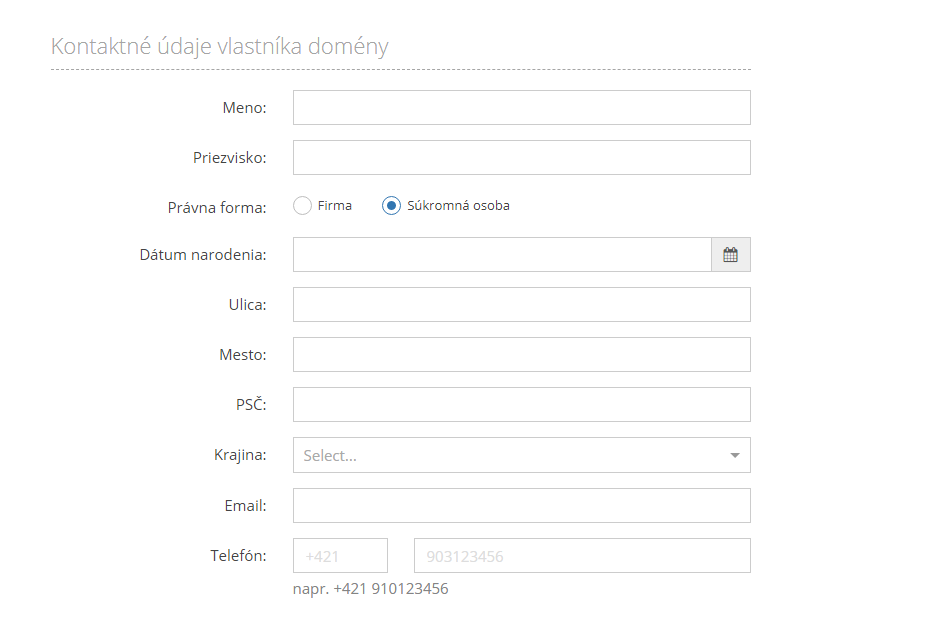This screenshot has height=630, width=938.
Task: Click into the Mesto city field
Action: click(x=521, y=355)
